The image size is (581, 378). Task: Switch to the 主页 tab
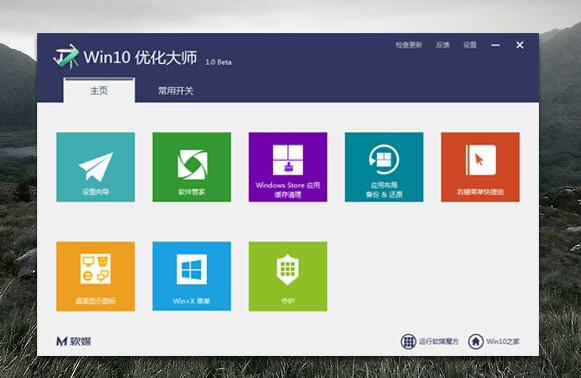99,90
